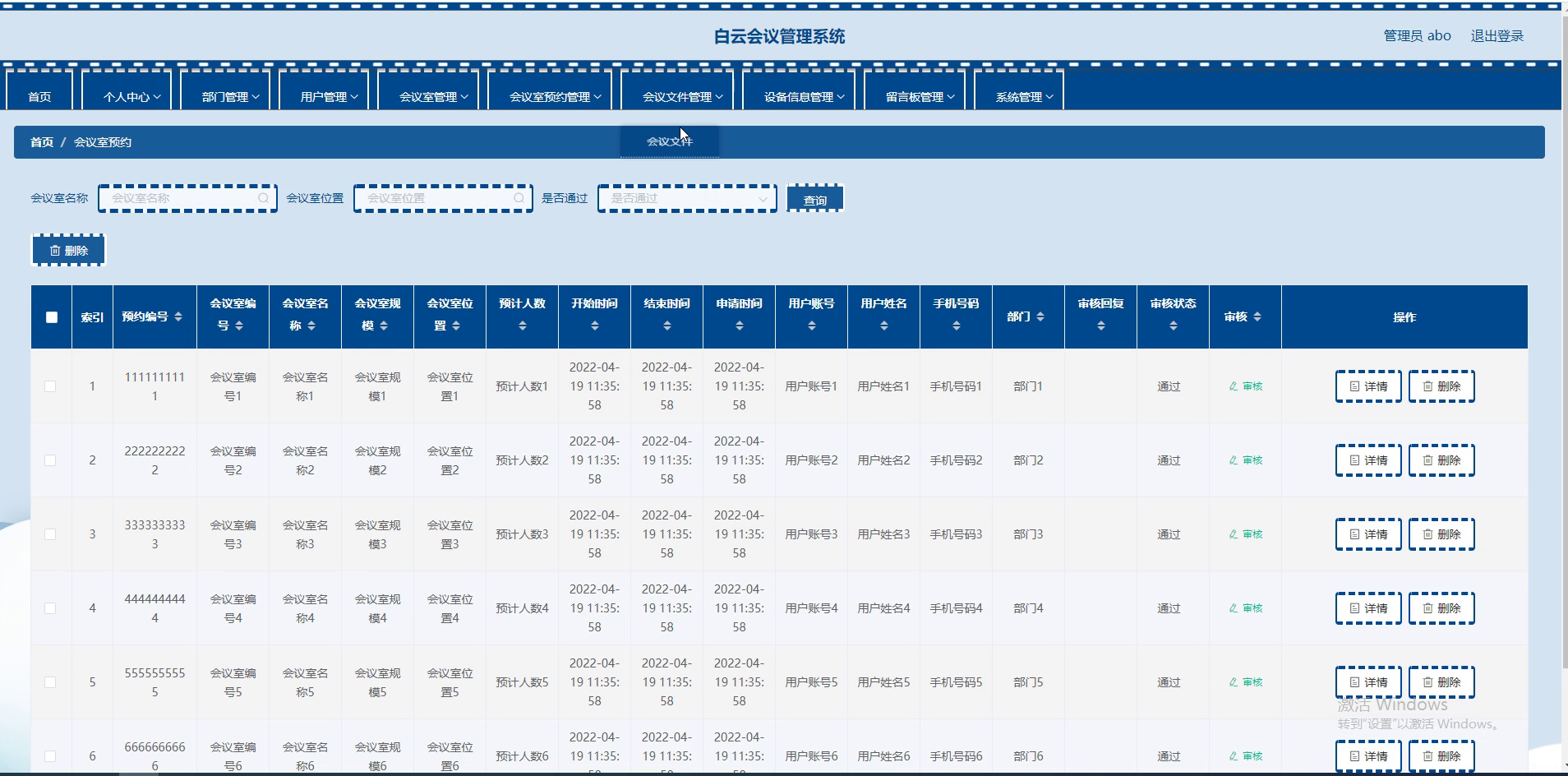
Task: Check the checkbox for row 5
Action: click(50, 682)
